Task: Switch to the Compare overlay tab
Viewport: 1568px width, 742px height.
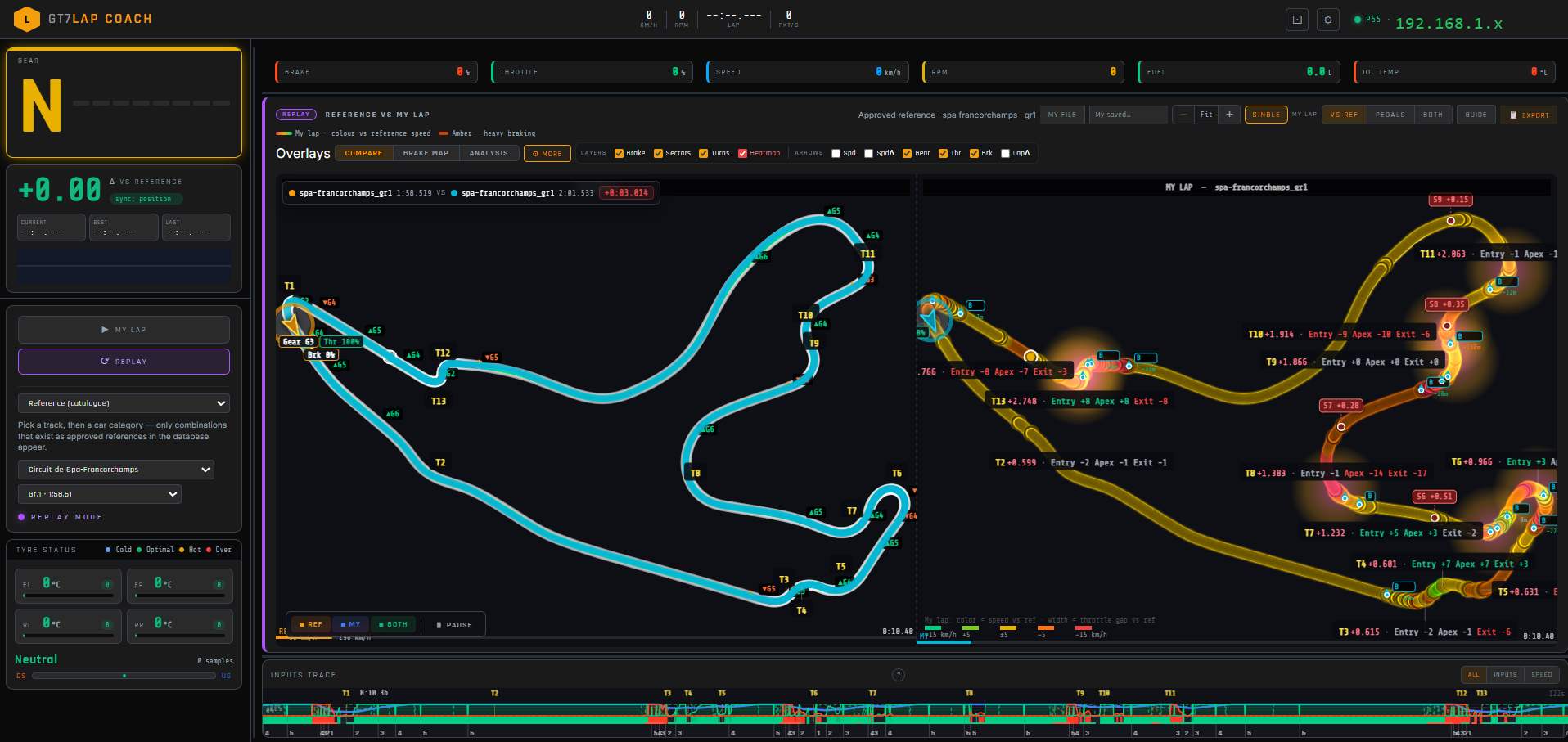Action: coord(363,153)
